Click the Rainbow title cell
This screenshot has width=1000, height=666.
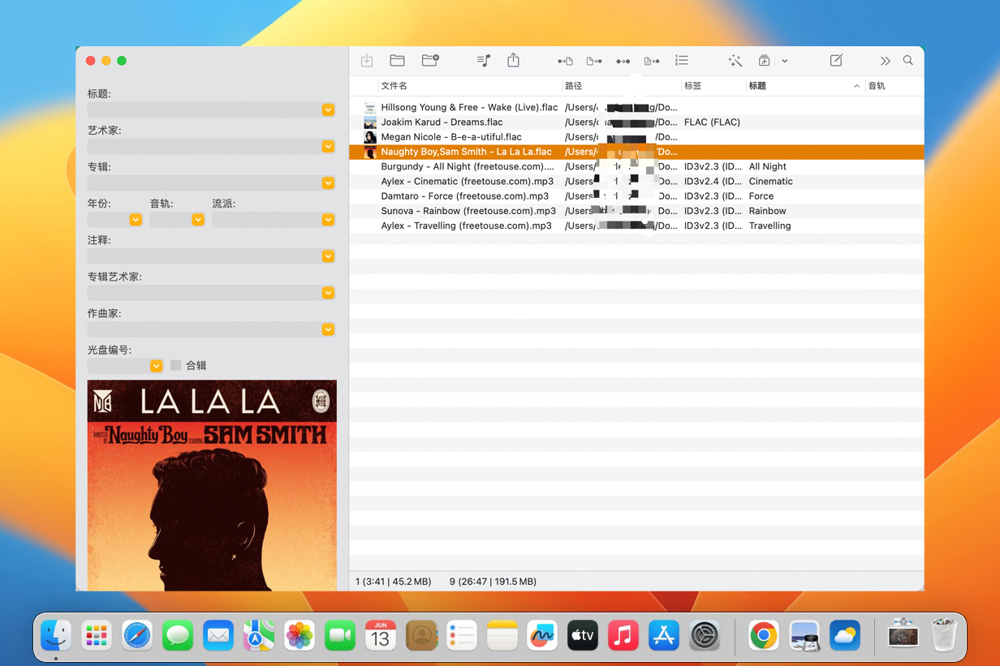click(767, 211)
